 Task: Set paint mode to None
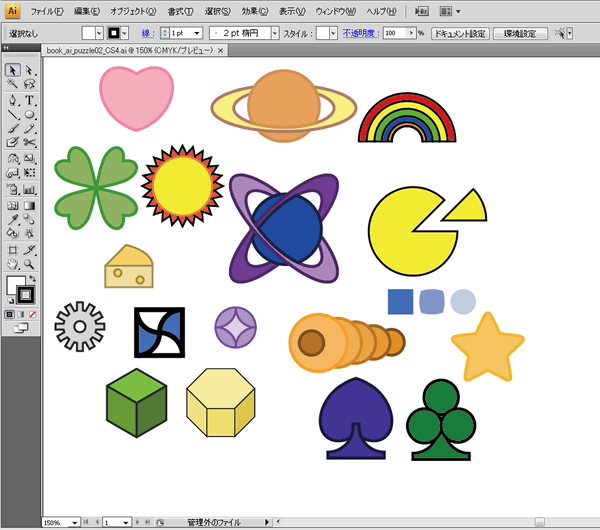pyautogui.click(x=33, y=314)
